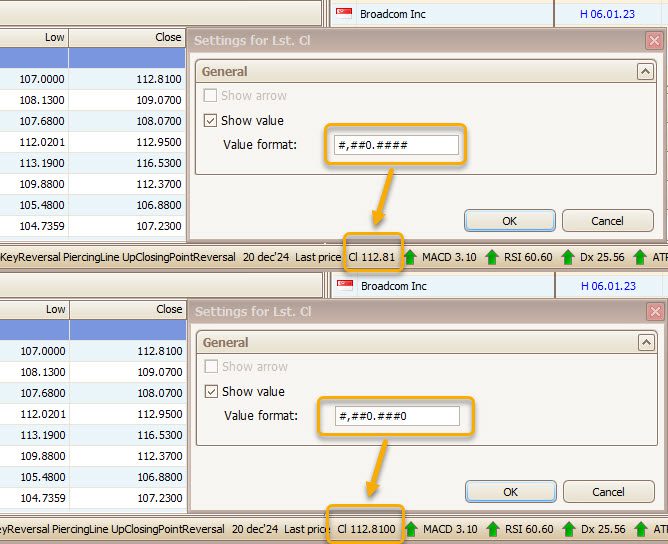Viewport: 668px width, 544px height.
Task: Click the green up arrow before RSI 60.60 in the lower status bar
Action: coord(491,529)
